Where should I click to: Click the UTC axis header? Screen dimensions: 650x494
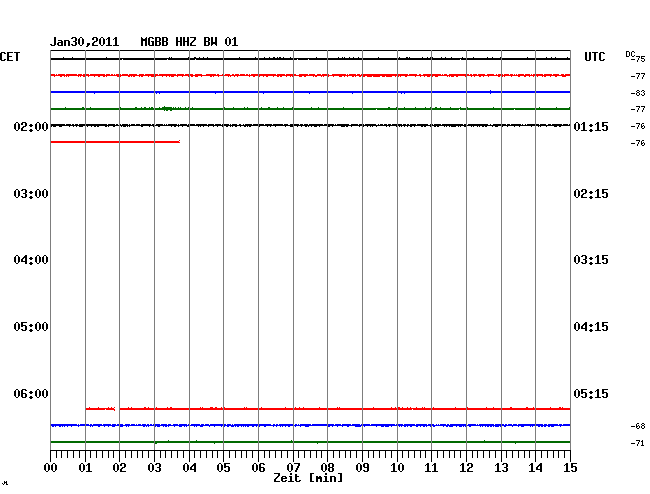pos(595,57)
